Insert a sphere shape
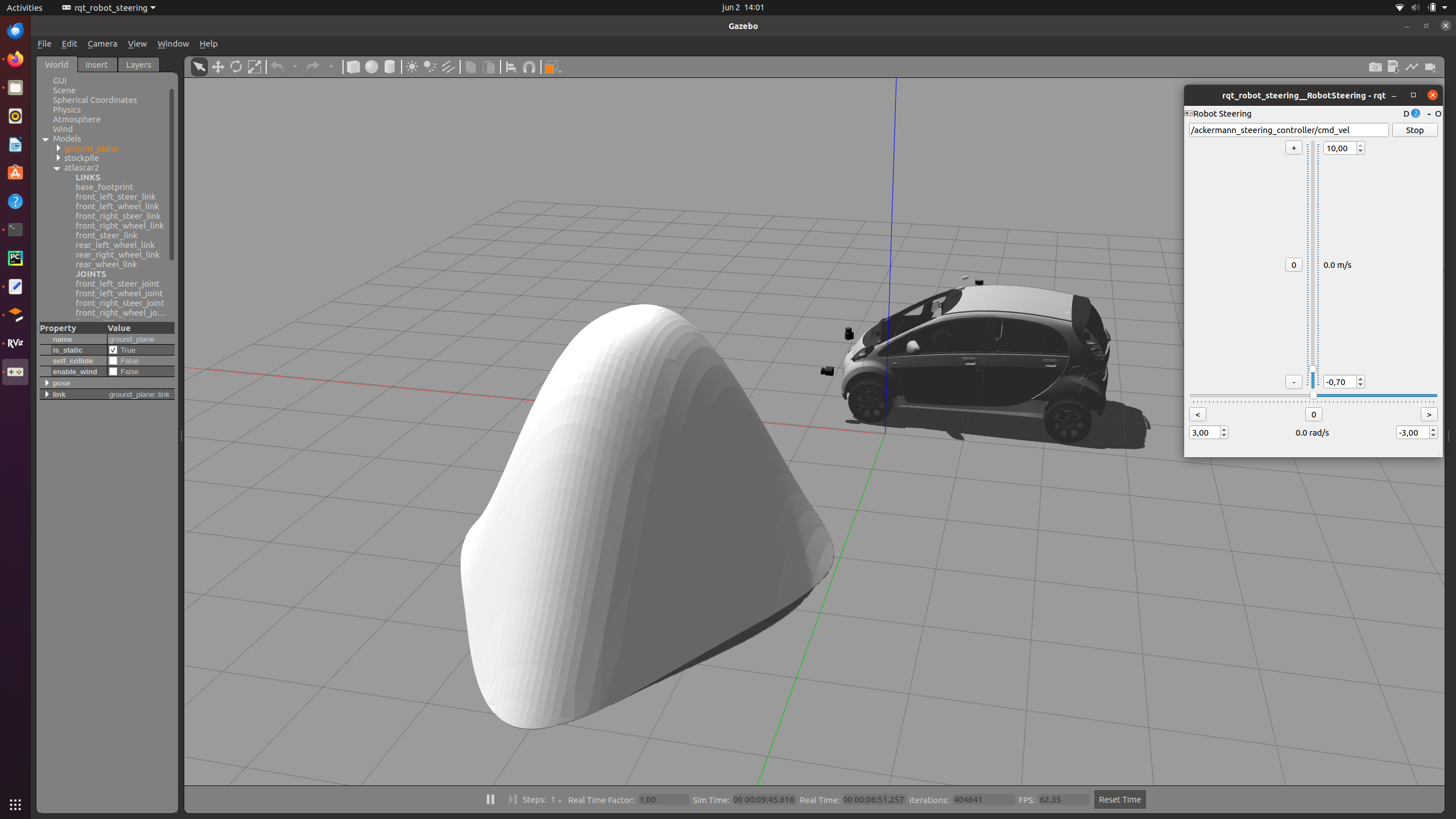Image resolution: width=1456 pixels, height=819 pixels. pos(371,67)
